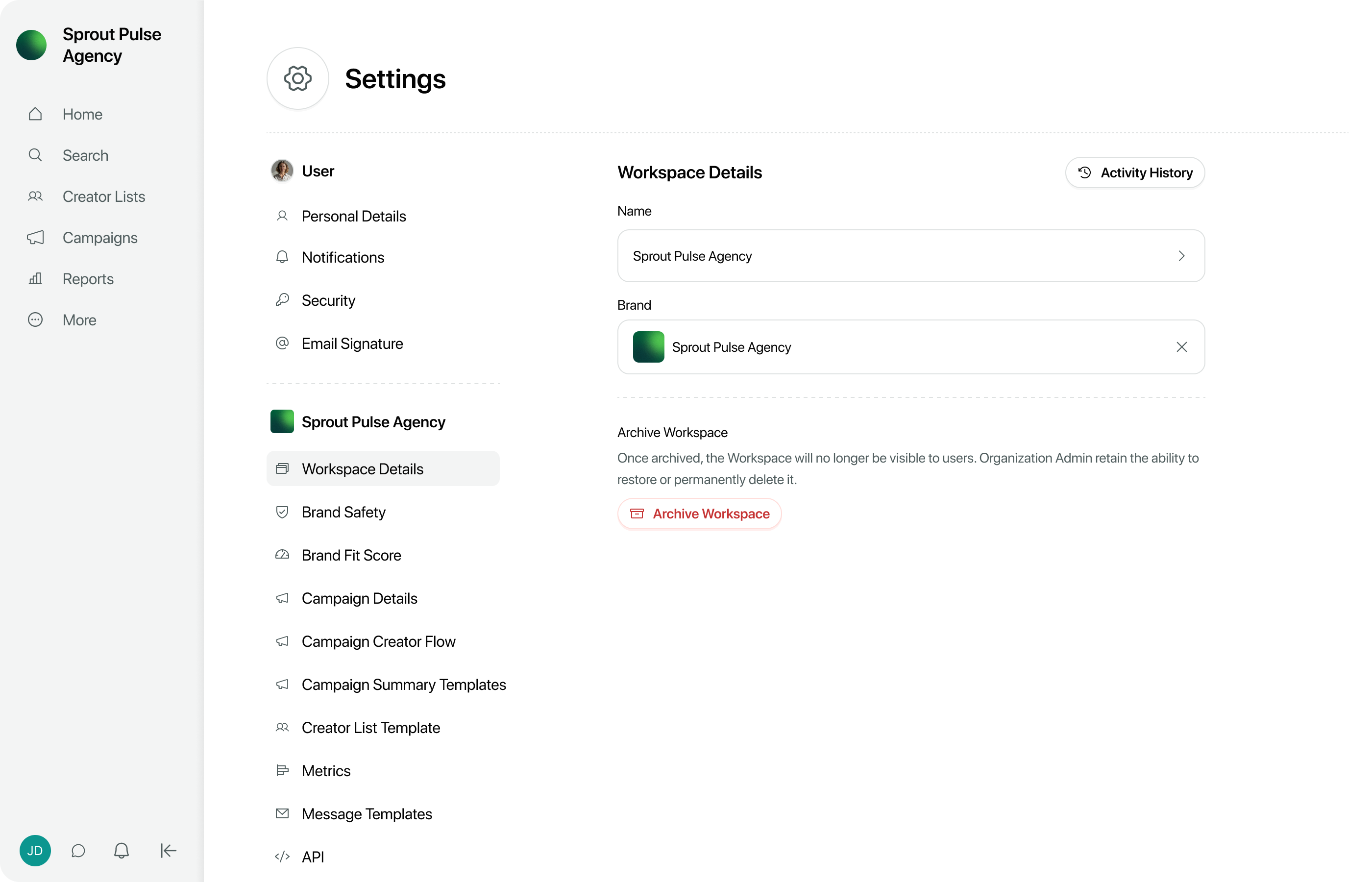Click the Settings gear icon
1372x882 pixels.
(x=298, y=78)
